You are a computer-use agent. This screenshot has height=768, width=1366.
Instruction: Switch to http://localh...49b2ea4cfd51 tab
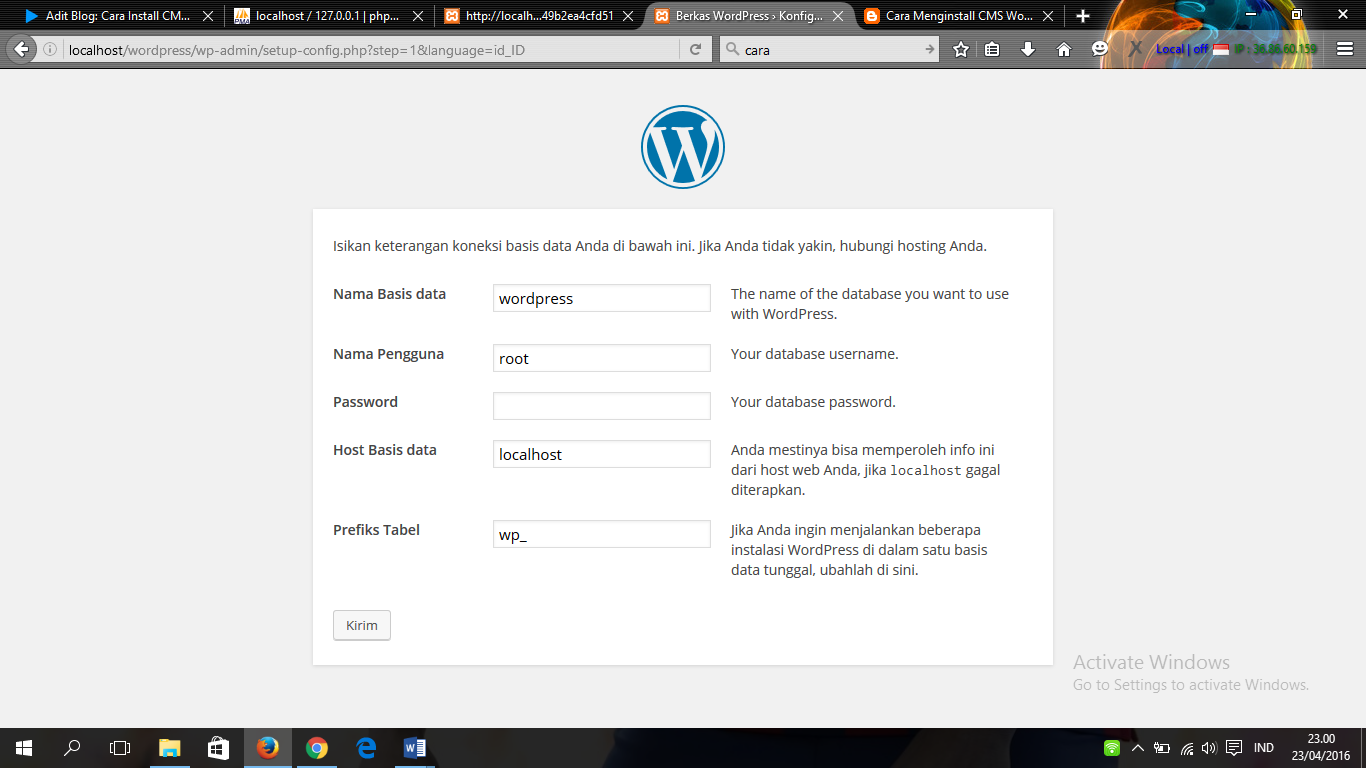click(x=538, y=16)
